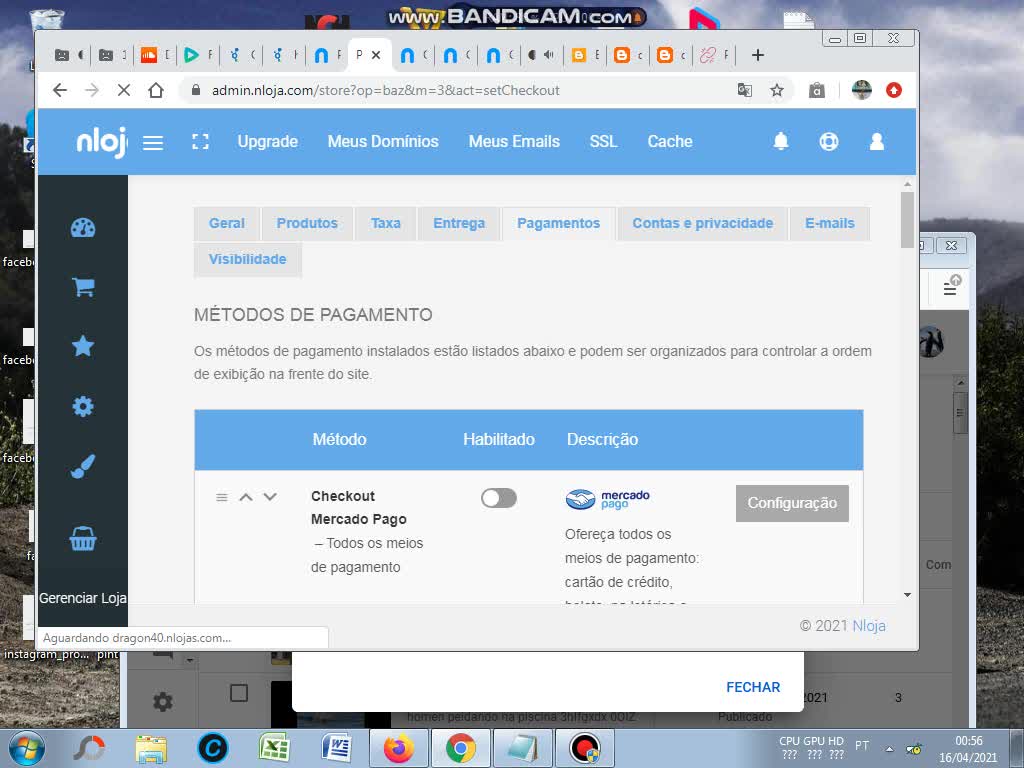Open Meus Emails in top navigation
1024x768 pixels.
[515, 142]
